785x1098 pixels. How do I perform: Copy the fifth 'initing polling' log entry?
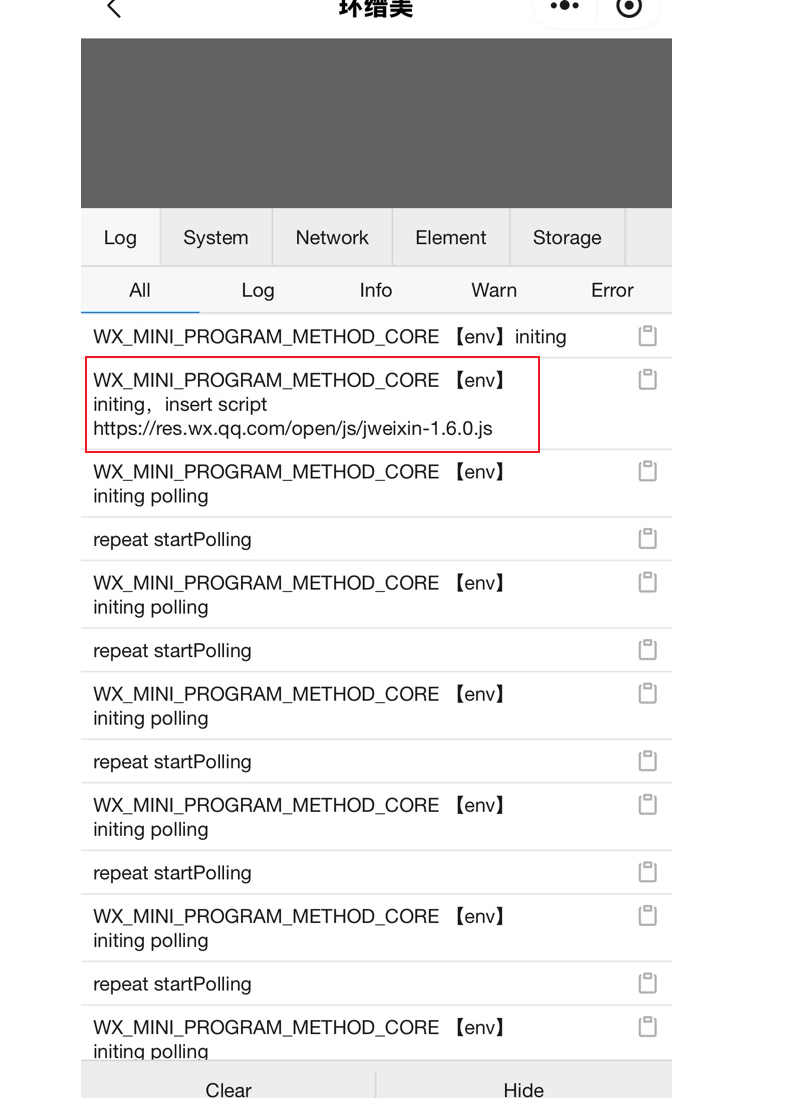click(648, 916)
